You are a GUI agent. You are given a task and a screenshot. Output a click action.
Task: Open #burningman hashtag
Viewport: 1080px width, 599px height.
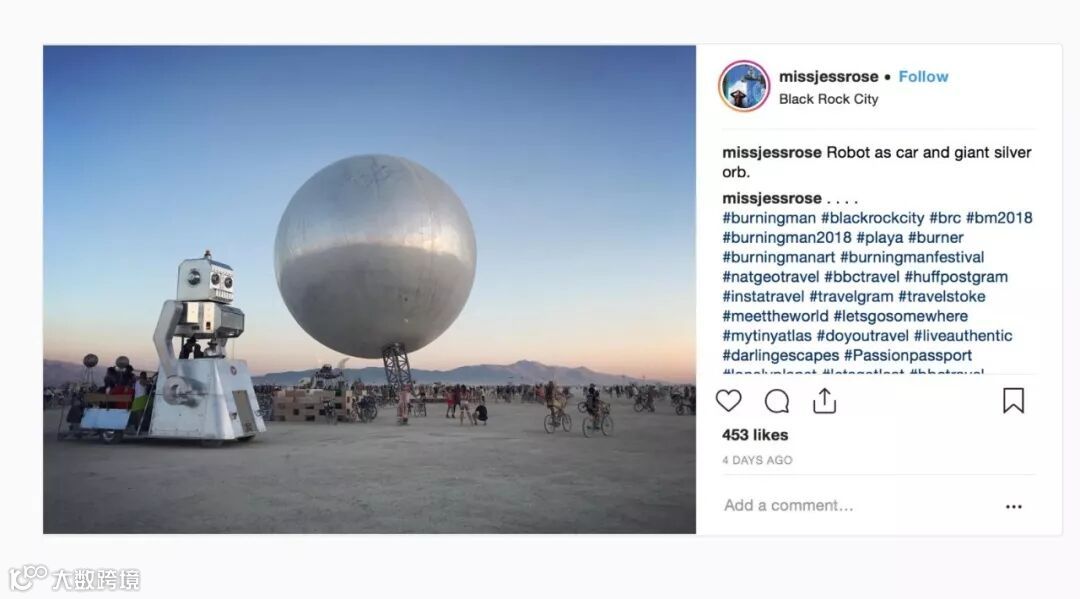769,218
